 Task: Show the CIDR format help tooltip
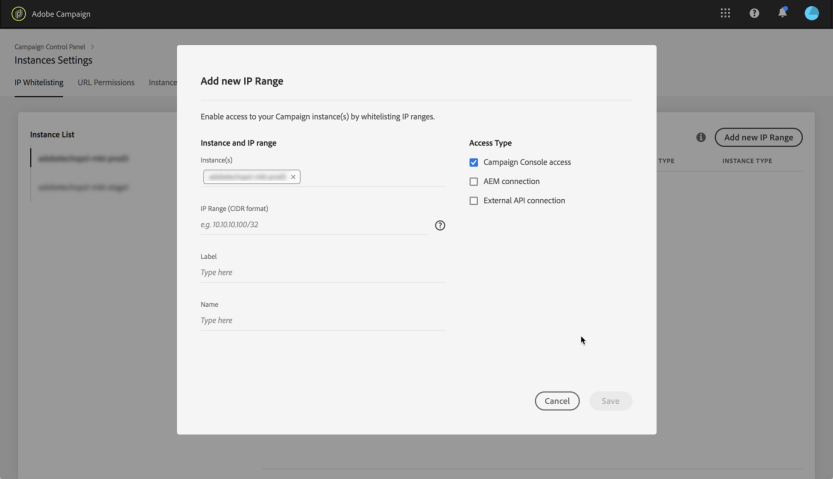[440, 225]
